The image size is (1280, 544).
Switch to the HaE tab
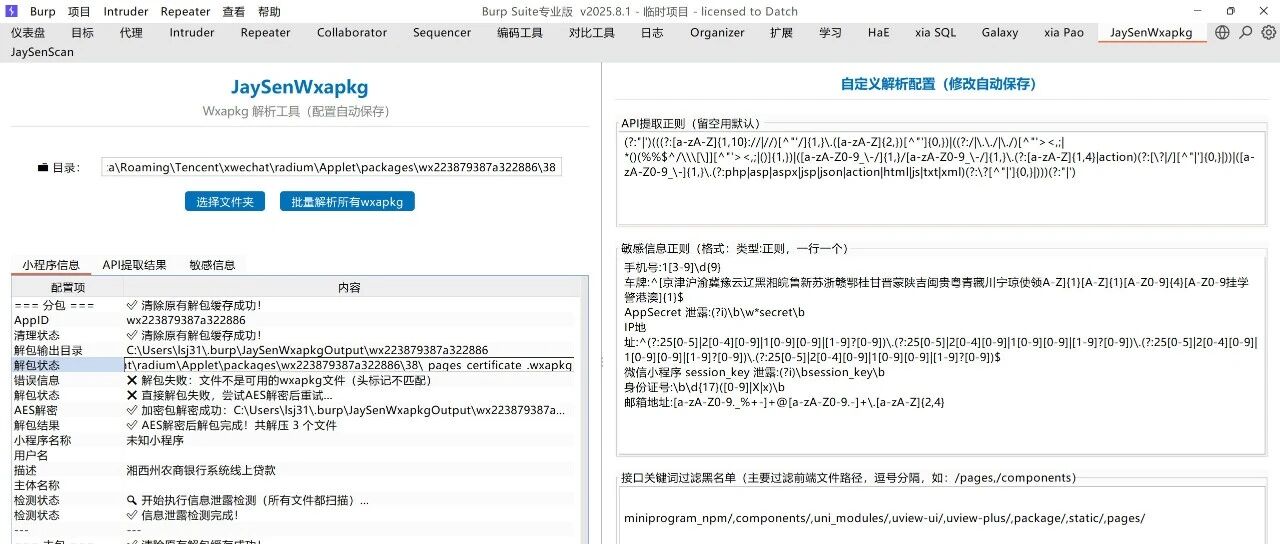coord(878,32)
